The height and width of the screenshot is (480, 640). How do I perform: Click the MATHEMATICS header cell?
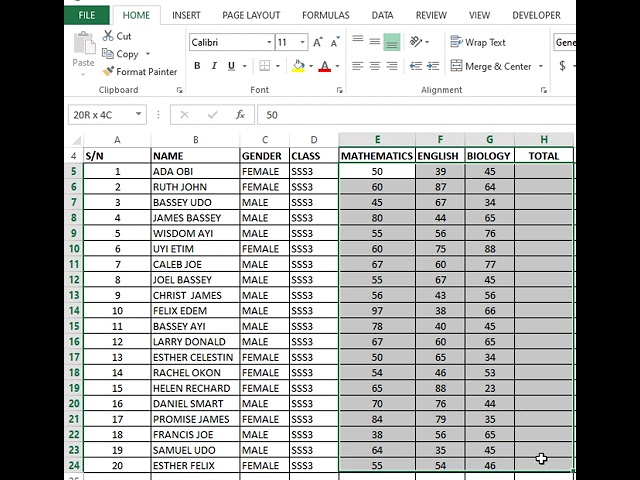click(x=377, y=156)
